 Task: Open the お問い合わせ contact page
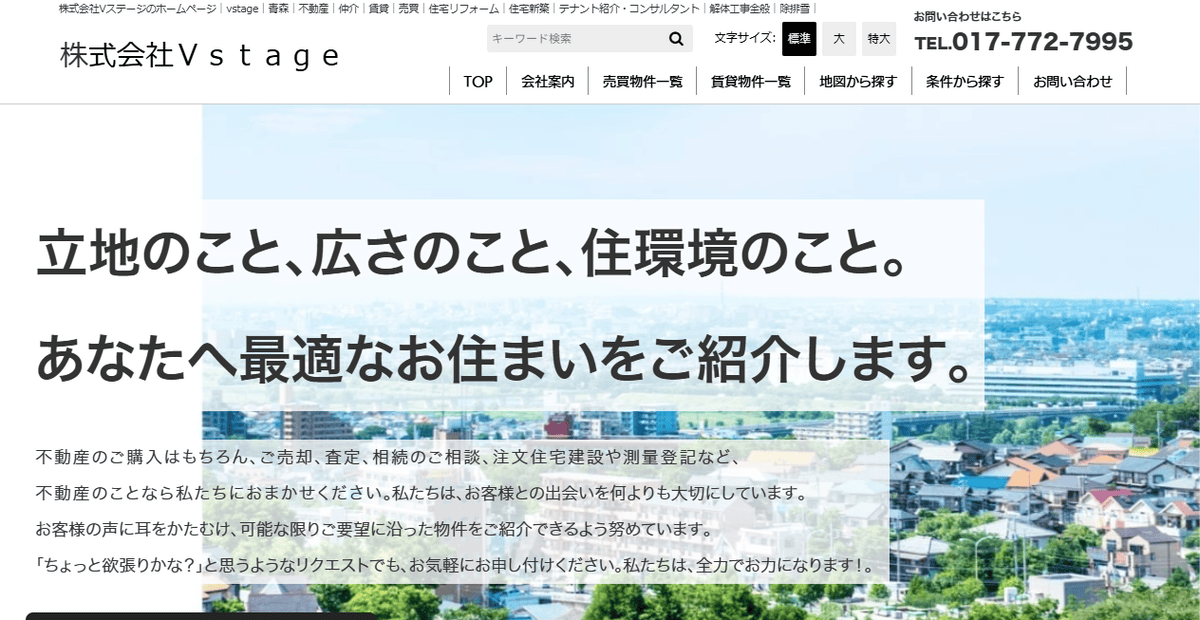(x=1072, y=81)
